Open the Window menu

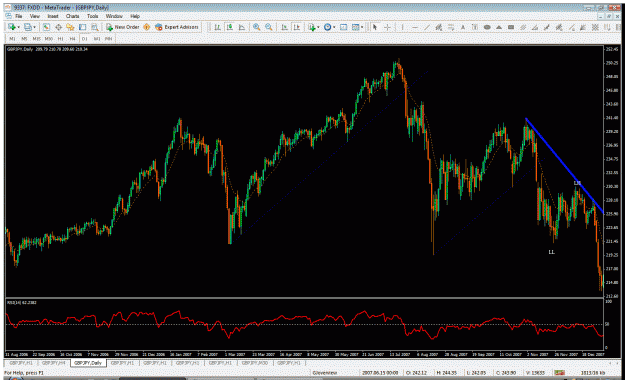[x=114, y=16]
